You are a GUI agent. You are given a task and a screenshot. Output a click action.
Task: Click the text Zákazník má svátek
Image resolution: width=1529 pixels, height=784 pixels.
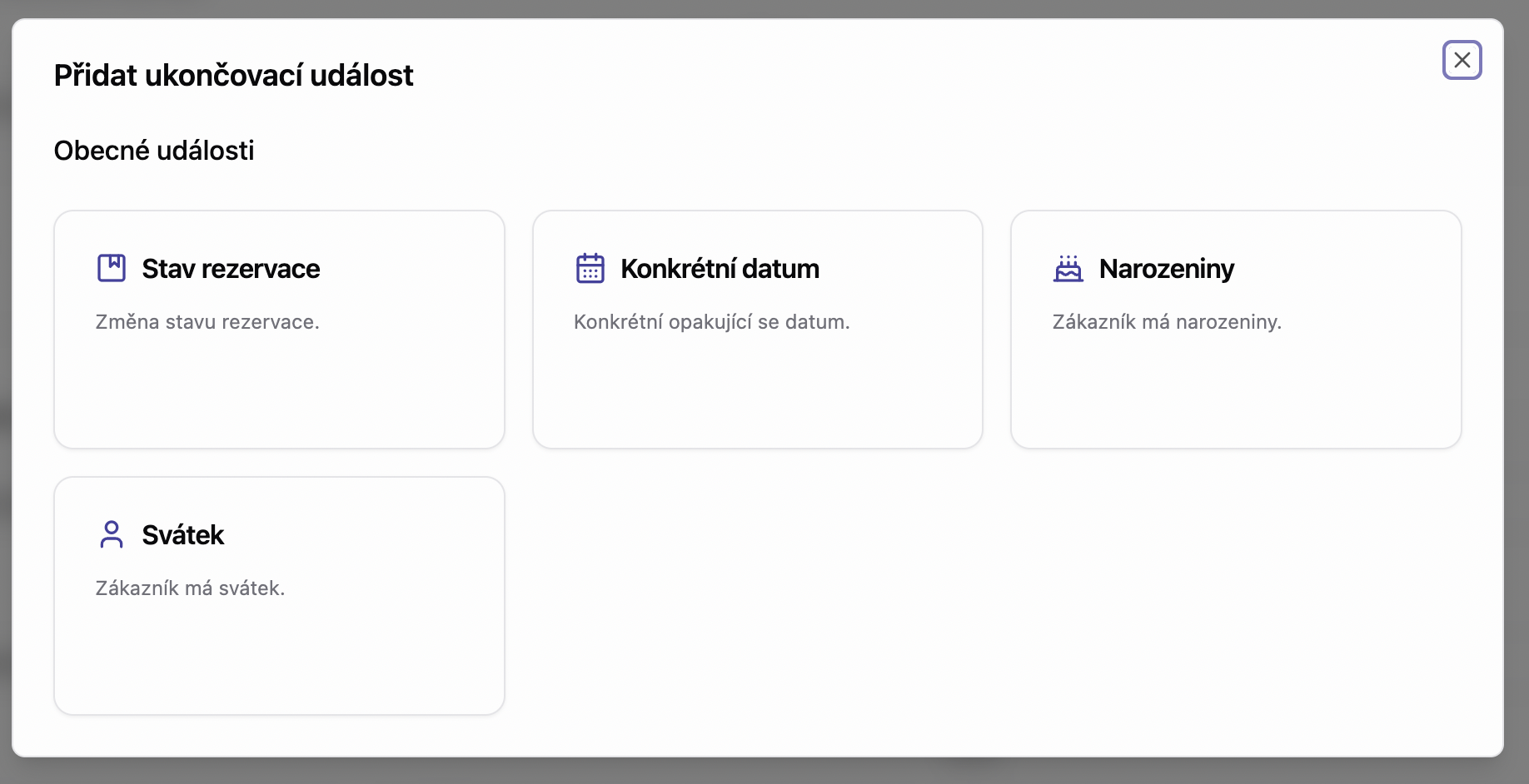[x=190, y=588]
